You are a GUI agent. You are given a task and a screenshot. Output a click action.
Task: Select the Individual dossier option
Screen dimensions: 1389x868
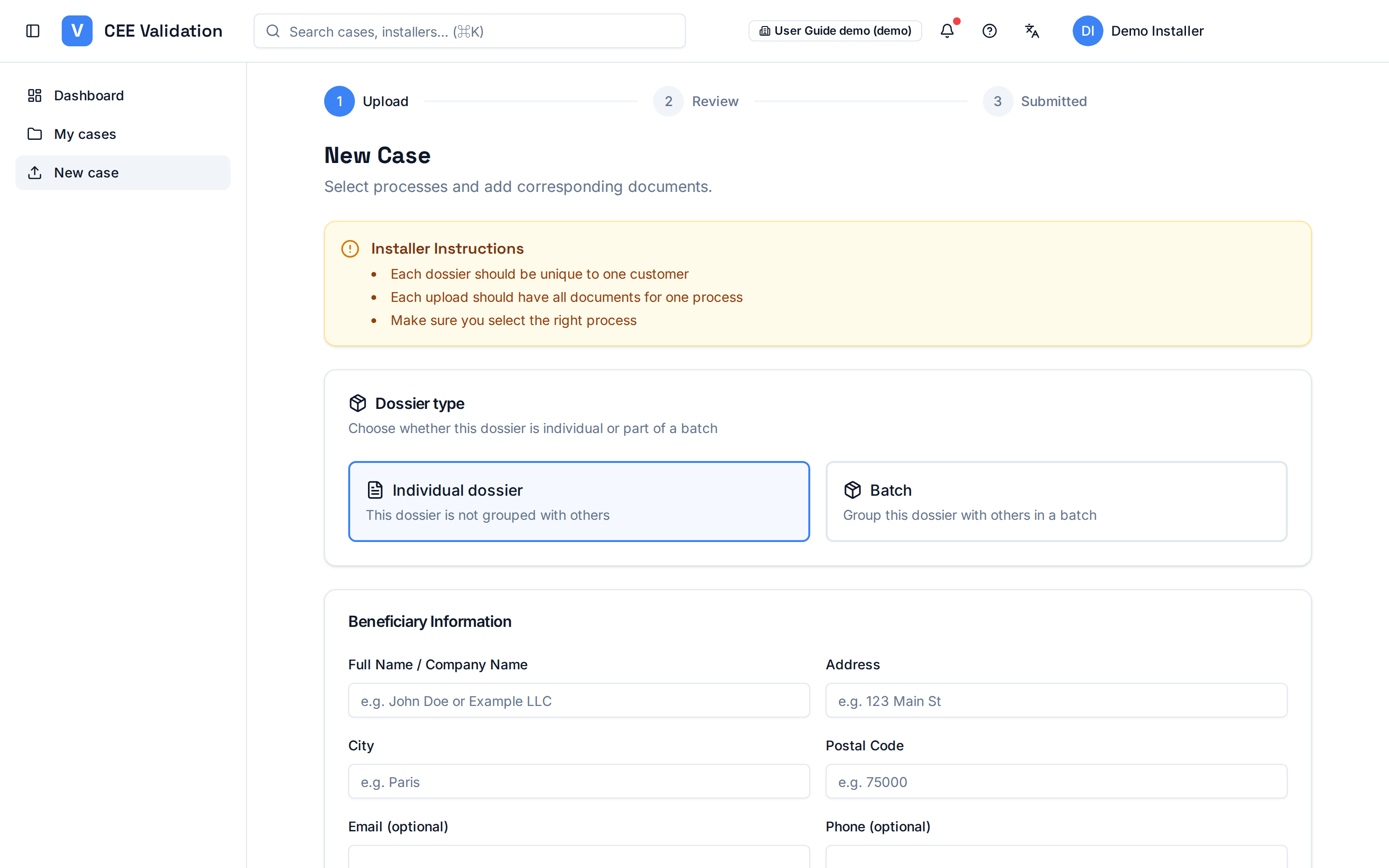pos(579,501)
